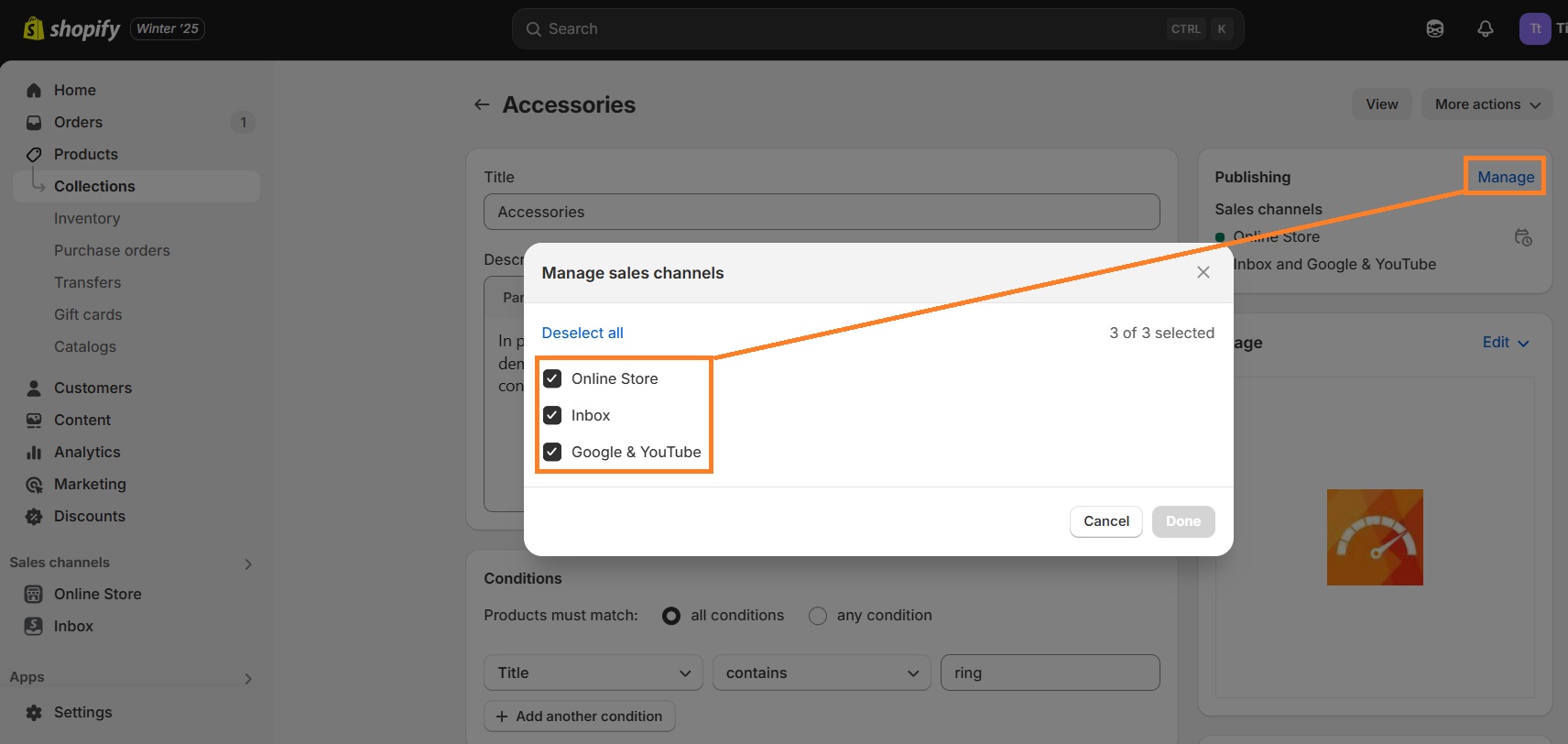Screen dimensions: 1568x744
Task: Click the Cancel button in dialog
Action: coord(1106,521)
